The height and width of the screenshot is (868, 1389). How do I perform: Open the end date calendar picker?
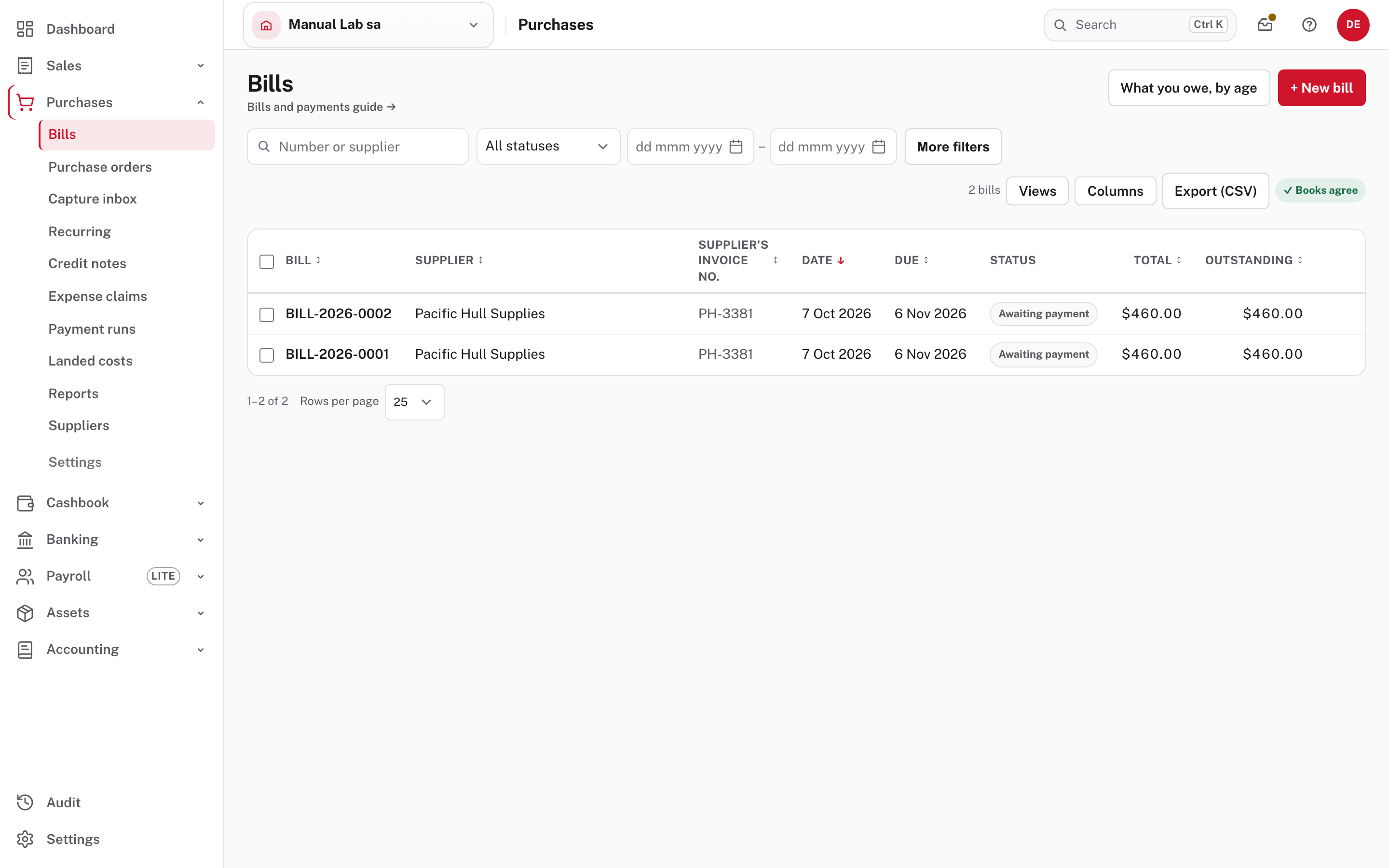pyautogui.click(x=878, y=147)
